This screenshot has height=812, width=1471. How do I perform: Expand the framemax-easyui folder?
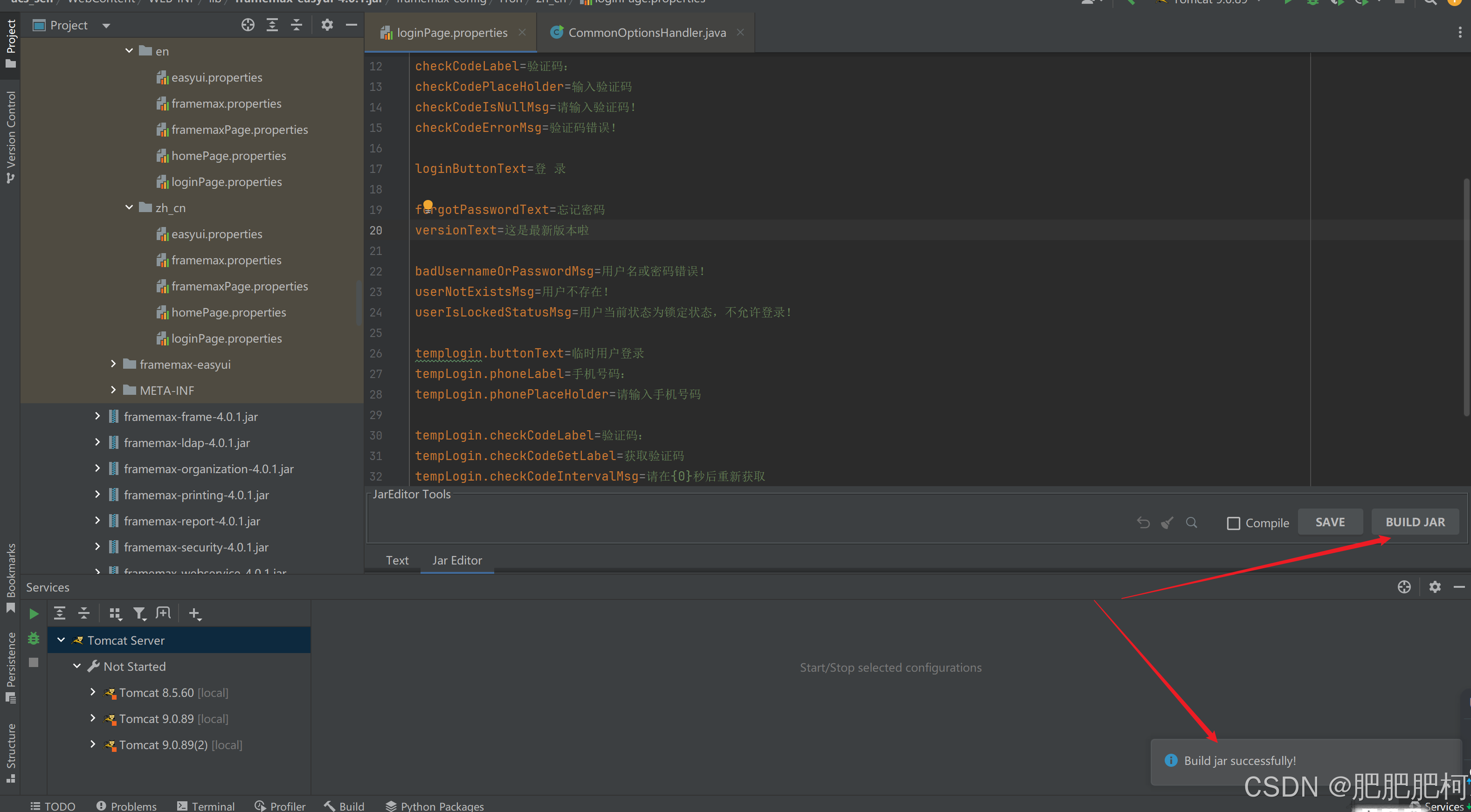coord(113,365)
